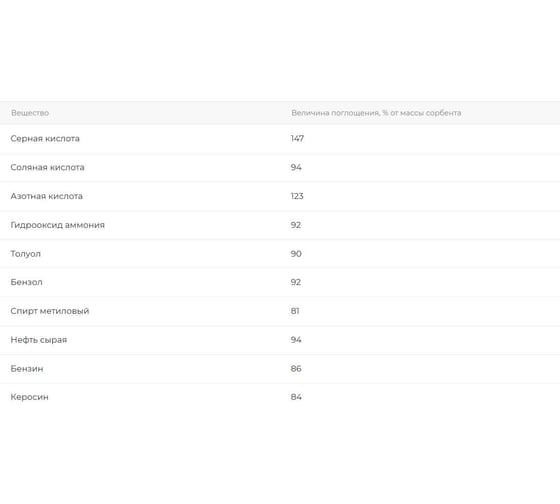Select the Нефть сырая row label

coord(39,340)
